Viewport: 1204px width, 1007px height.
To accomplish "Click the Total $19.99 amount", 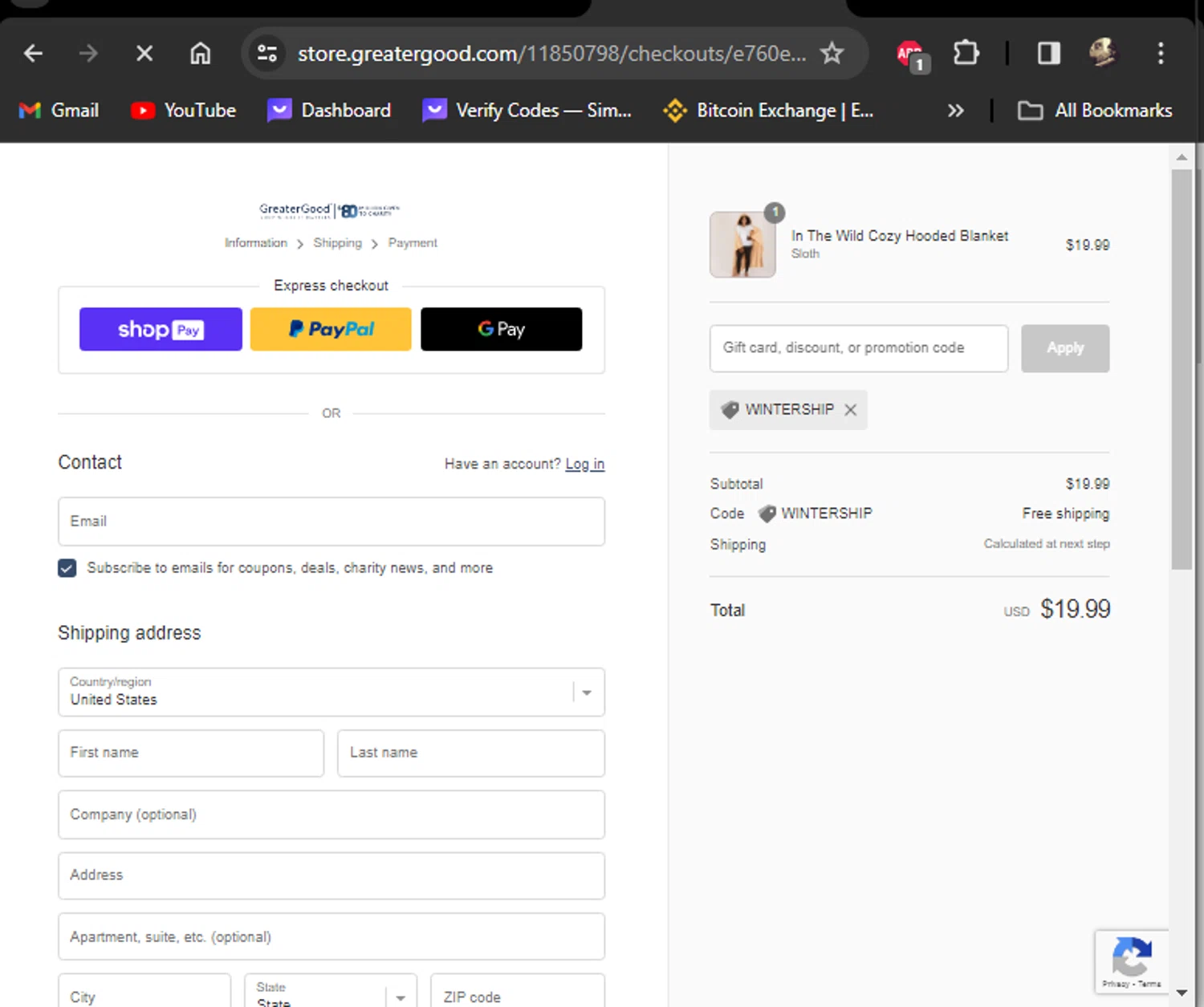I will pyautogui.click(x=1075, y=609).
